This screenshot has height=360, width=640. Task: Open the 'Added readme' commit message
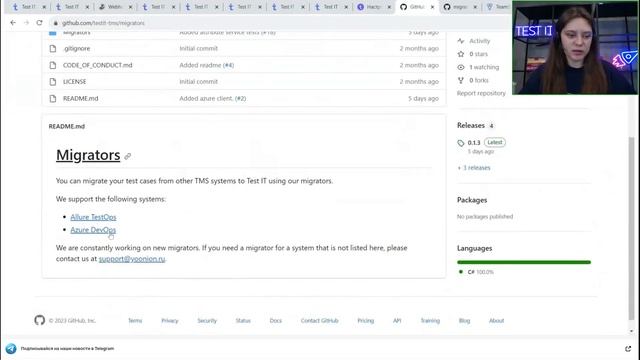(200, 65)
